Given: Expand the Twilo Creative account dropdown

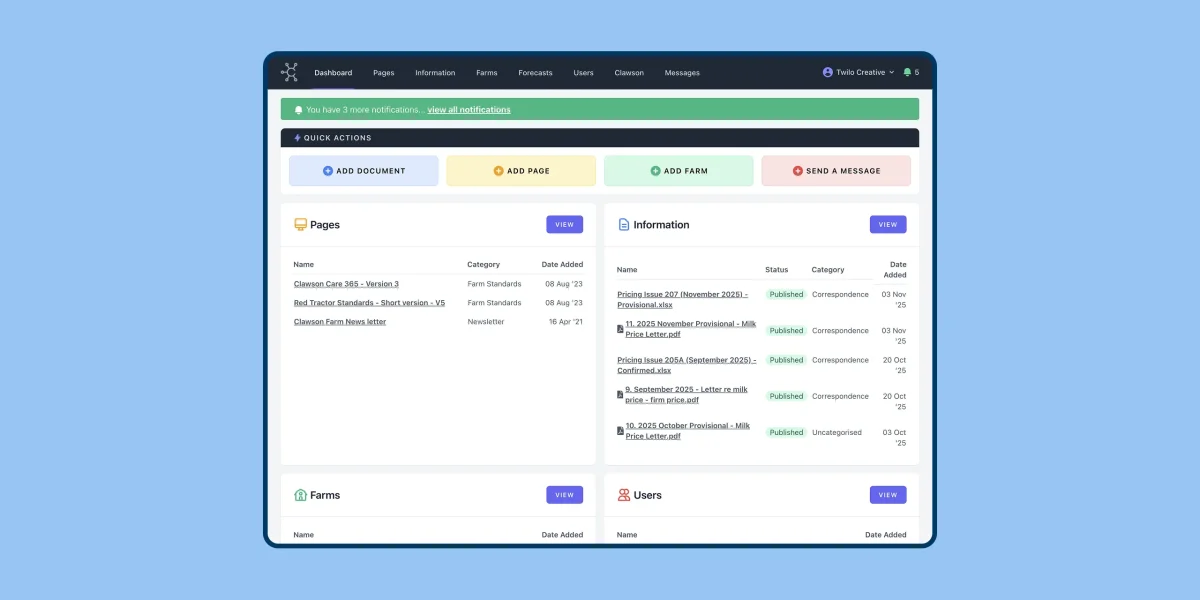Looking at the screenshot, I should click(858, 72).
